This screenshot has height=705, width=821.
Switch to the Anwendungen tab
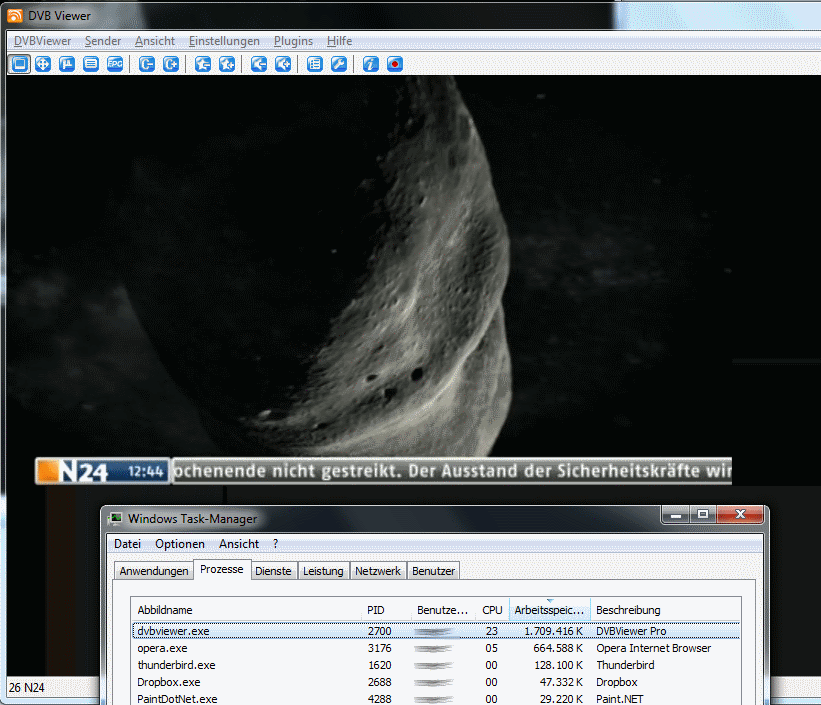[x=153, y=571]
